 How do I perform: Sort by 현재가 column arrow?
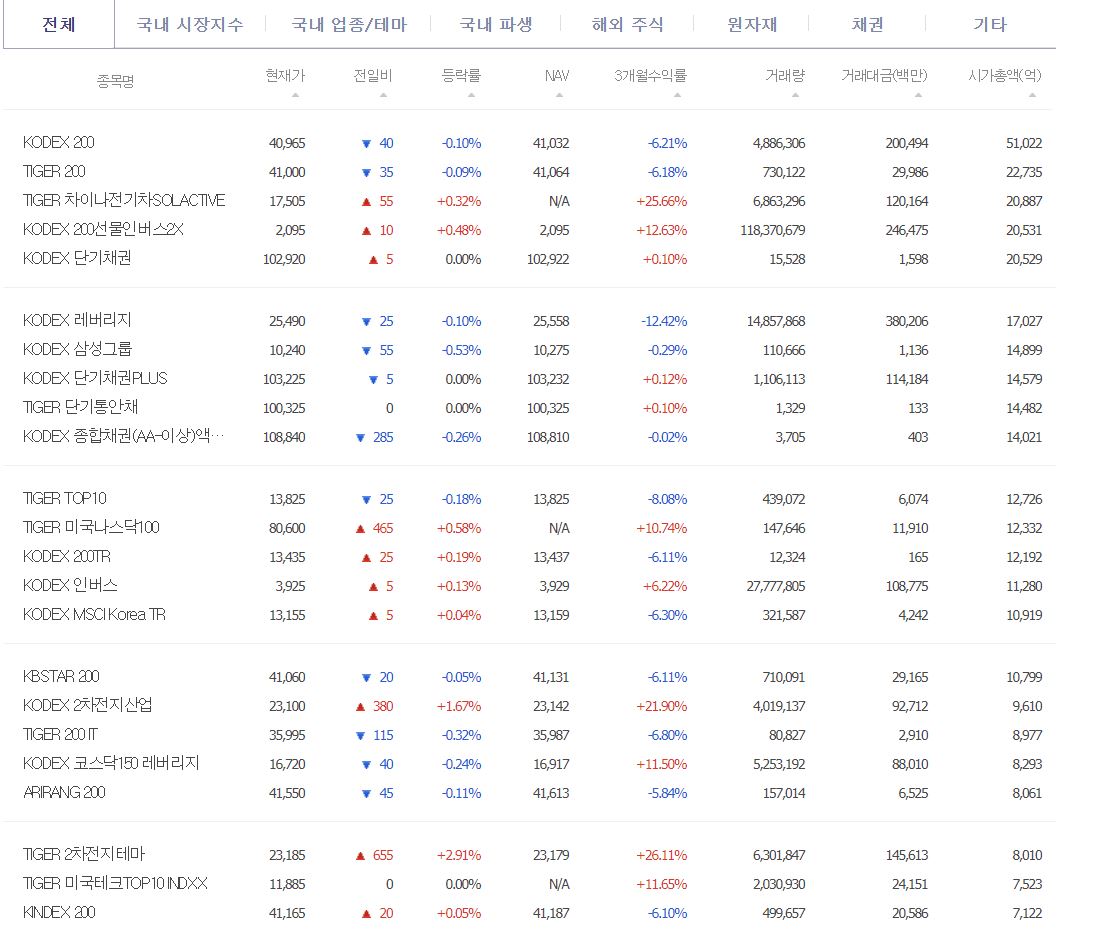tap(296, 95)
